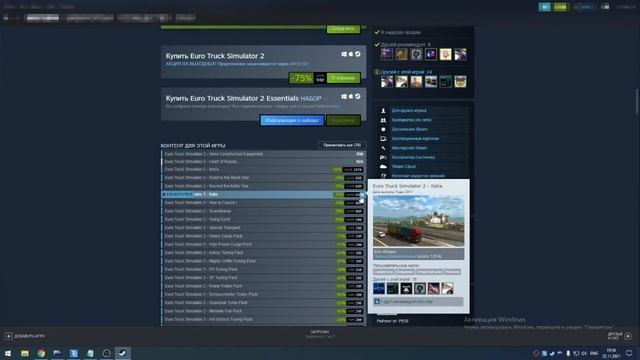The image size is (640, 360).
Task: Click the Windows platform icon on the Essentials bundle
Action: [x=344, y=96]
